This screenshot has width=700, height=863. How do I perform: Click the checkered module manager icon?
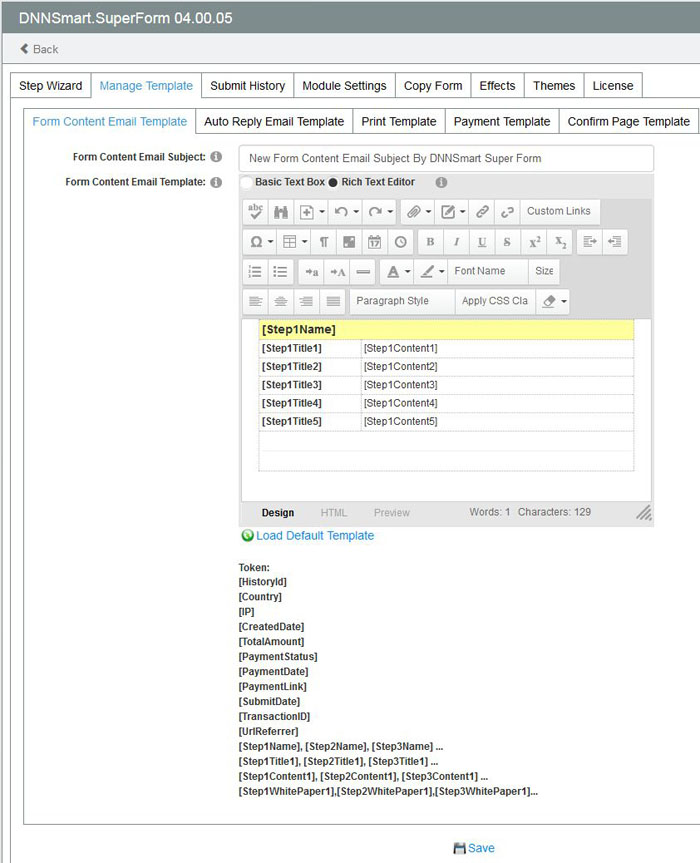(349, 242)
